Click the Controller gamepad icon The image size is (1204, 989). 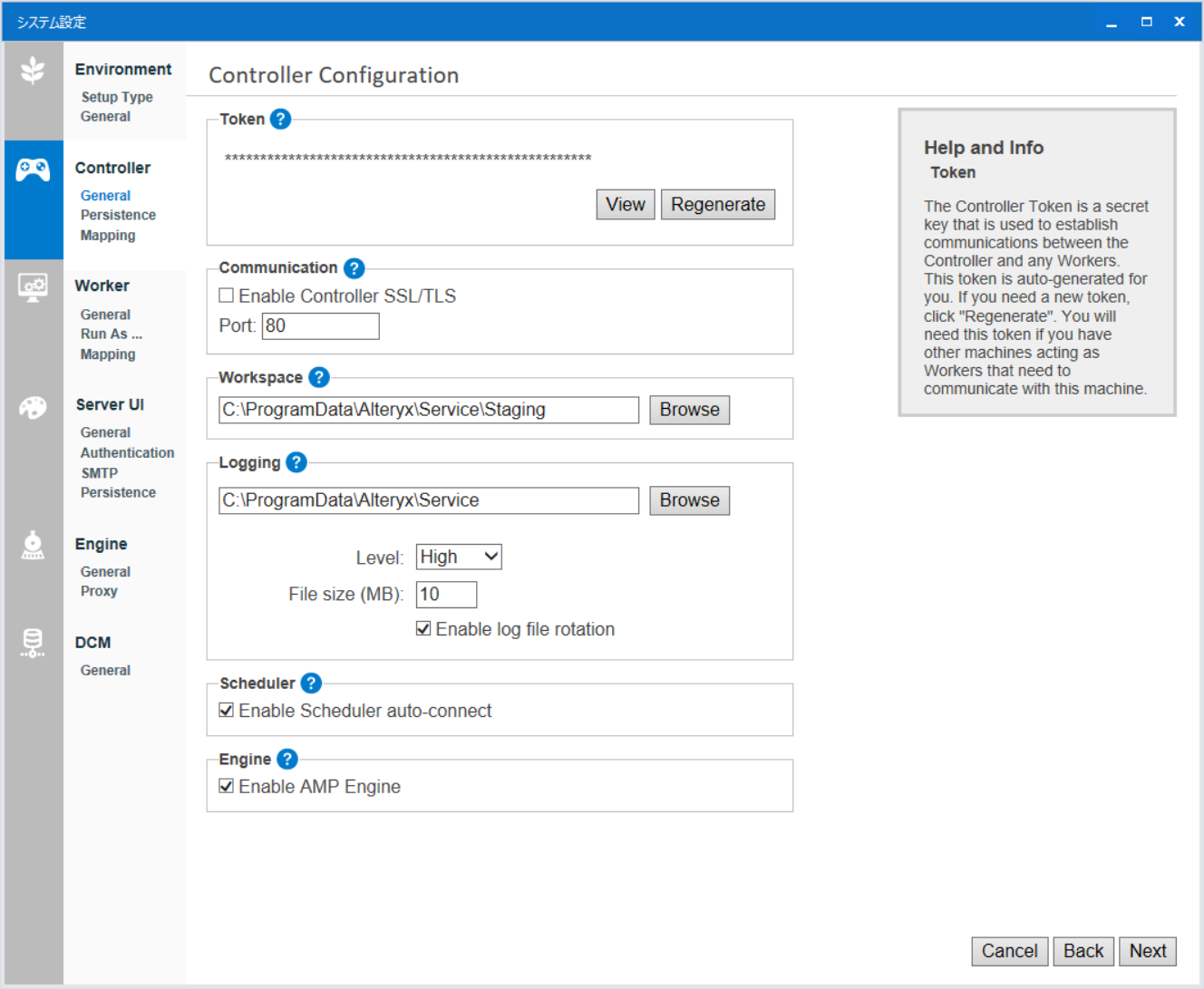click(x=34, y=168)
